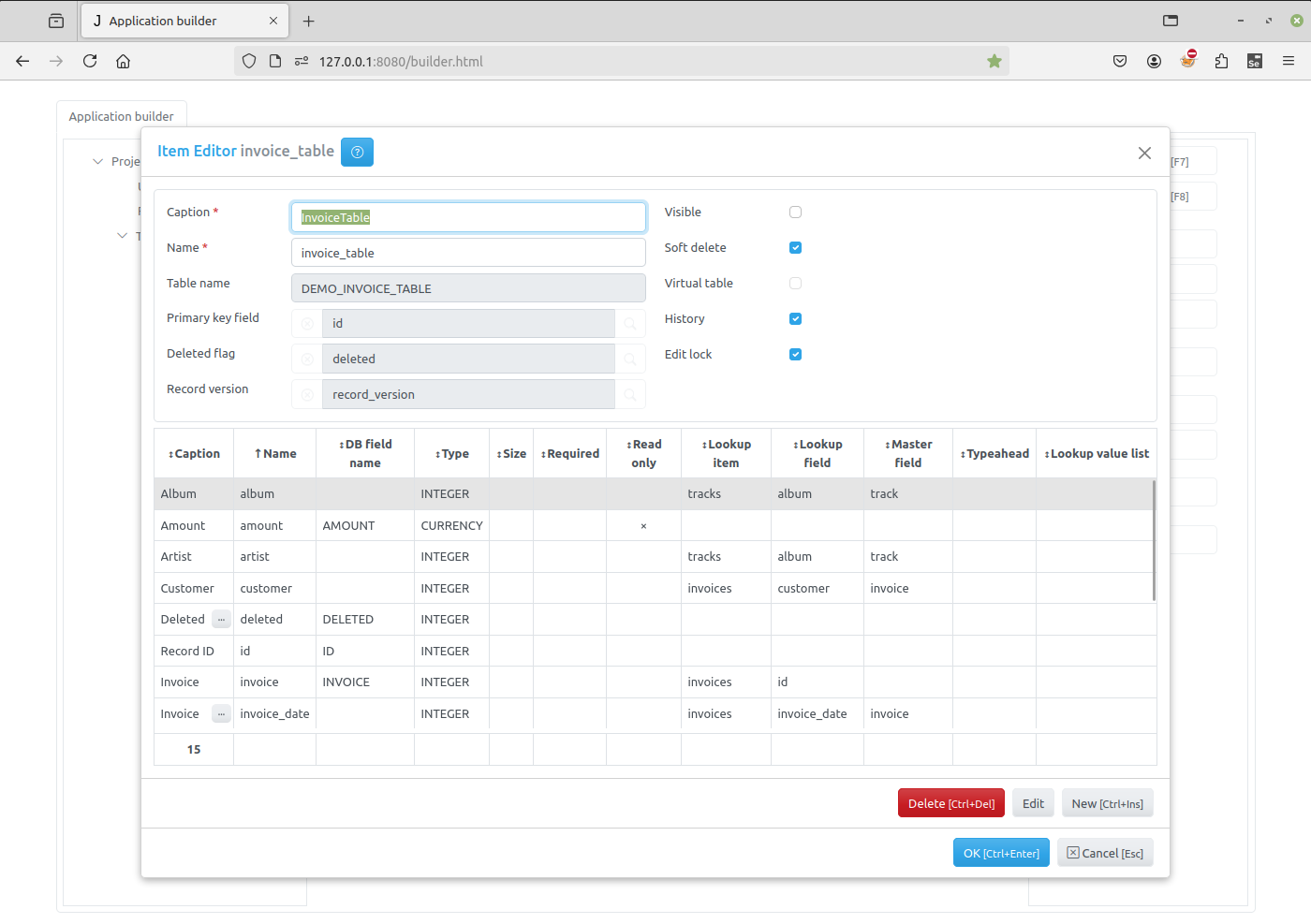Click the lookup magnifier for Primary key field
Image resolution: width=1311 pixels, height=924 pixels.
pyautogui.click(x=629, y=323)
